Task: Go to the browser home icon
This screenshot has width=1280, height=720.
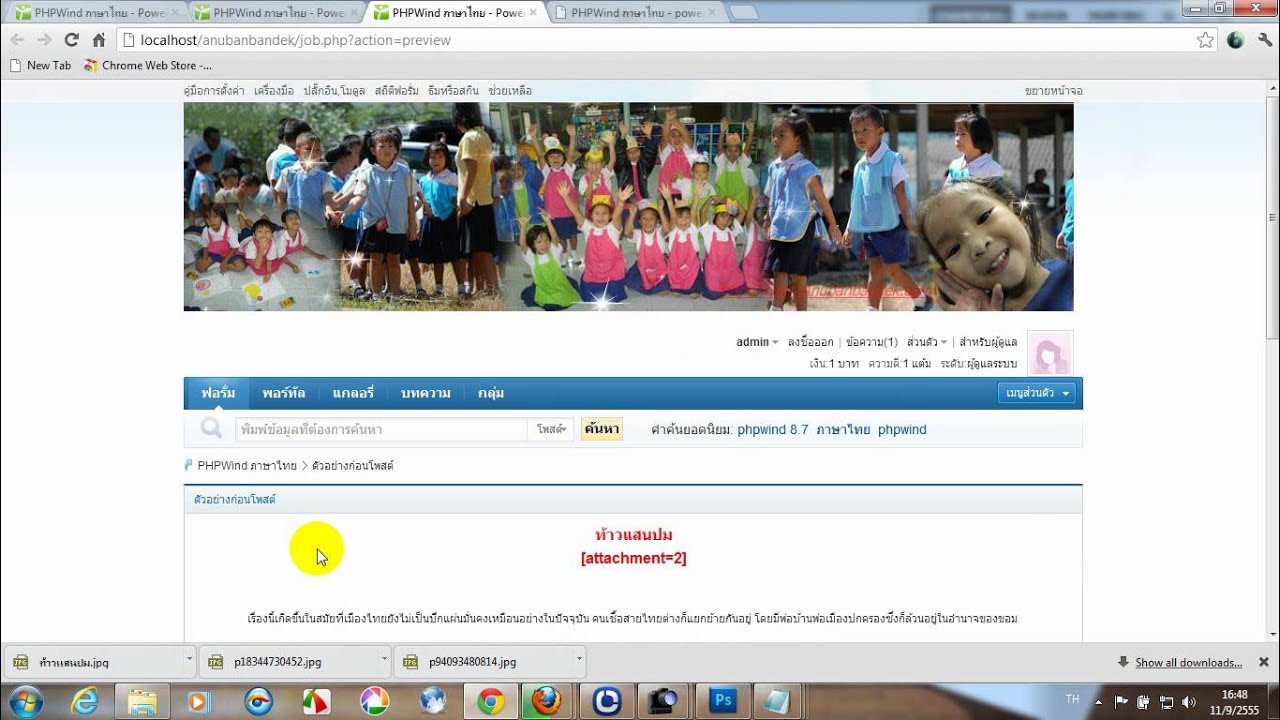Action: click(98, 40)
